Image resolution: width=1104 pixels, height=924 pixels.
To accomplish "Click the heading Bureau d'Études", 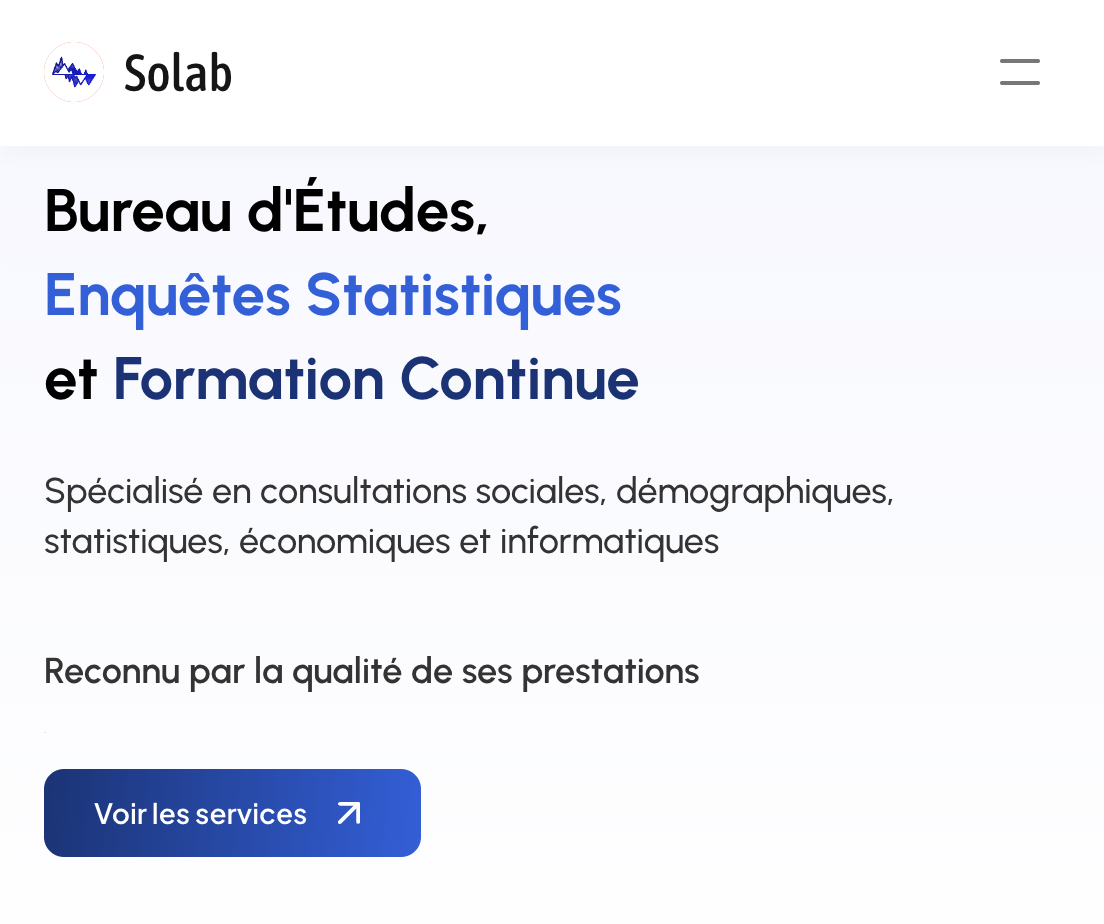I will [x=266, y=212].
